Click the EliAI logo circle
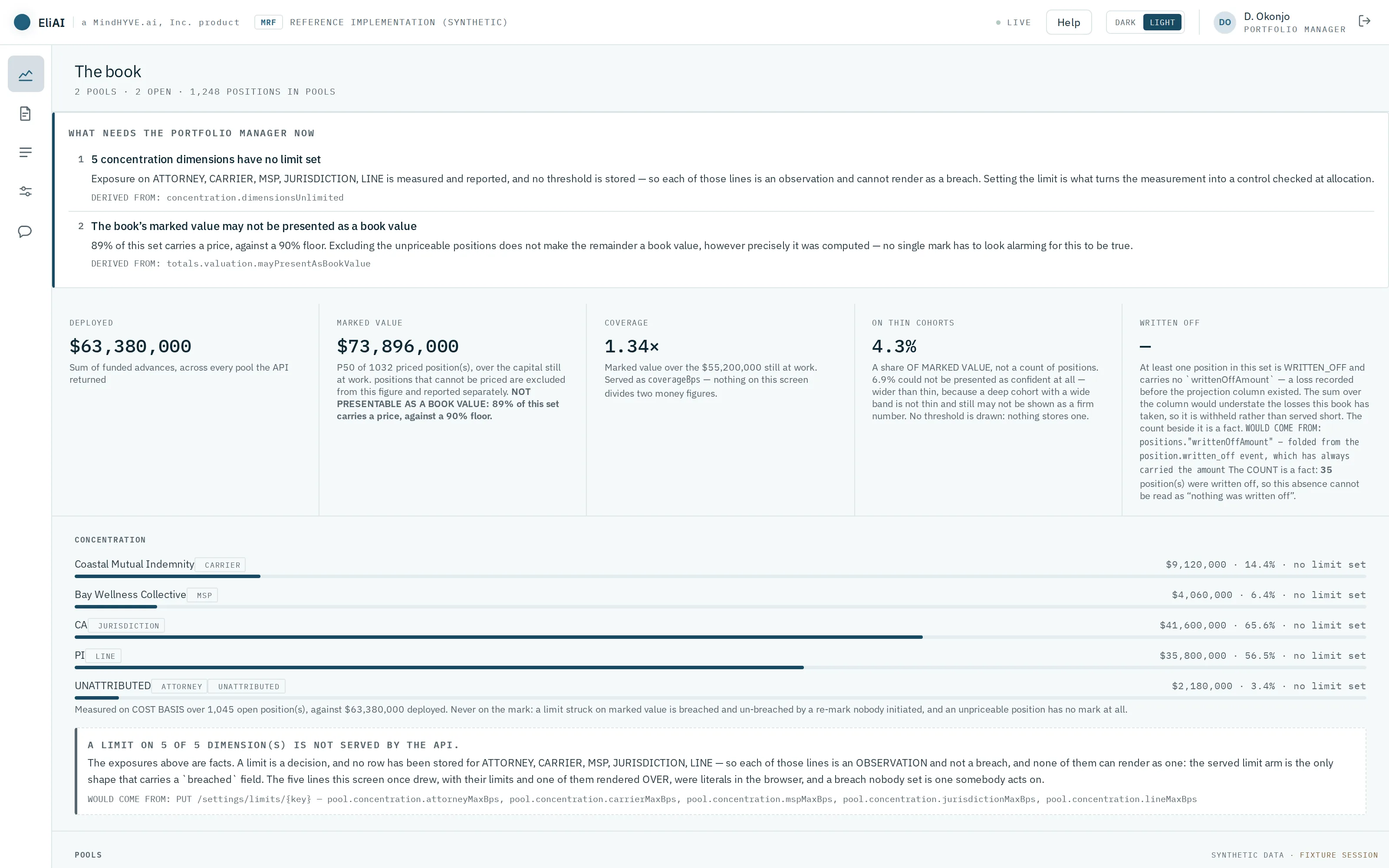1389x868 pixels. tap(23, 23)
